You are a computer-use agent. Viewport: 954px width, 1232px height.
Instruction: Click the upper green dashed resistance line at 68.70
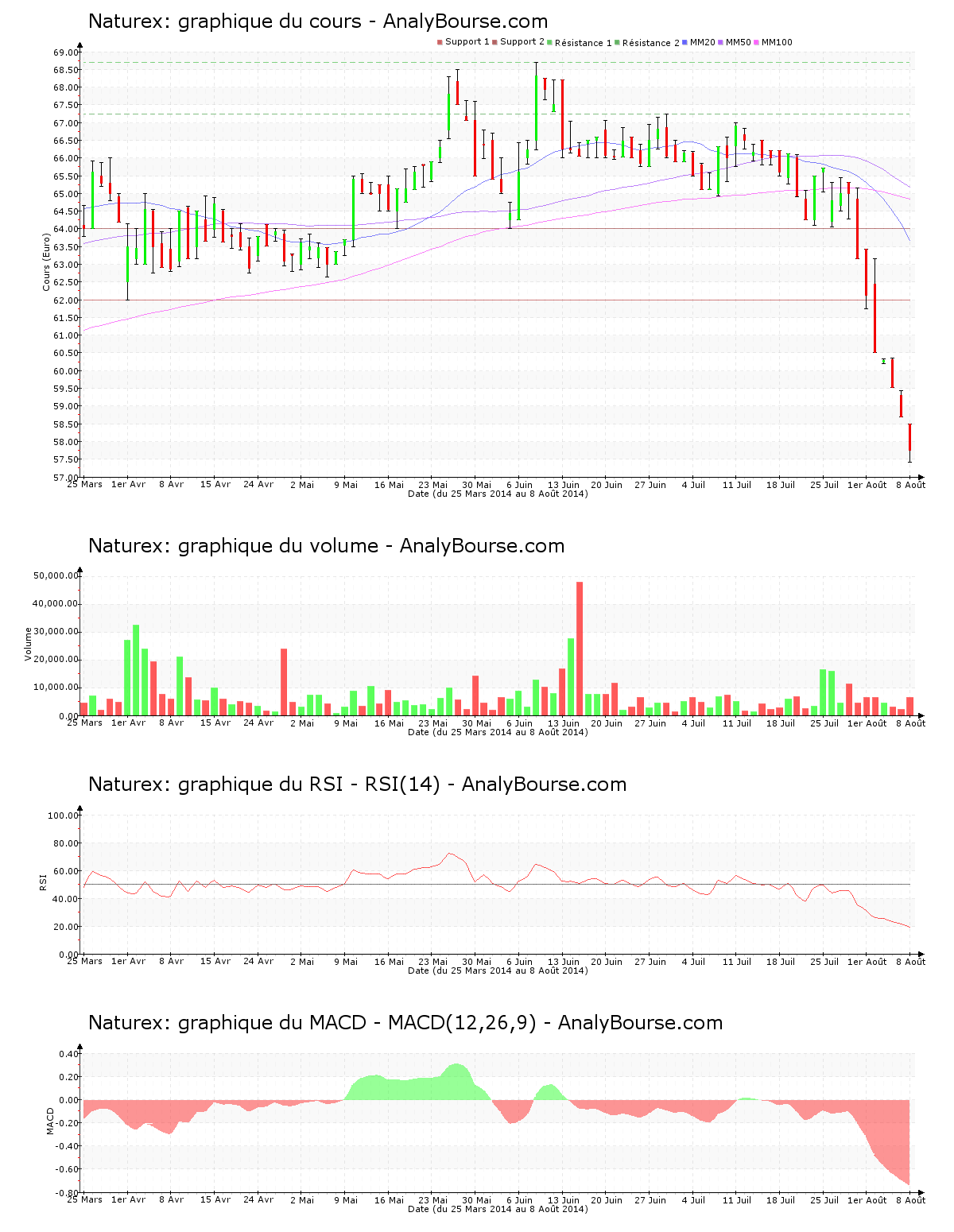point(497,62)
